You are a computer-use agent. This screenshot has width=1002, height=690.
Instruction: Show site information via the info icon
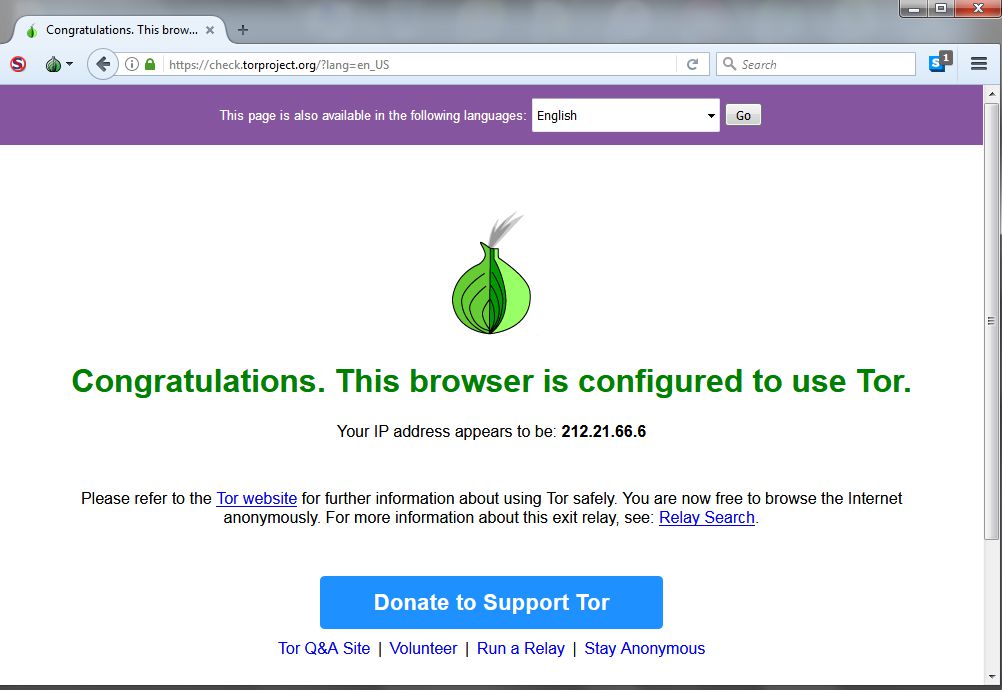(132, 64)
